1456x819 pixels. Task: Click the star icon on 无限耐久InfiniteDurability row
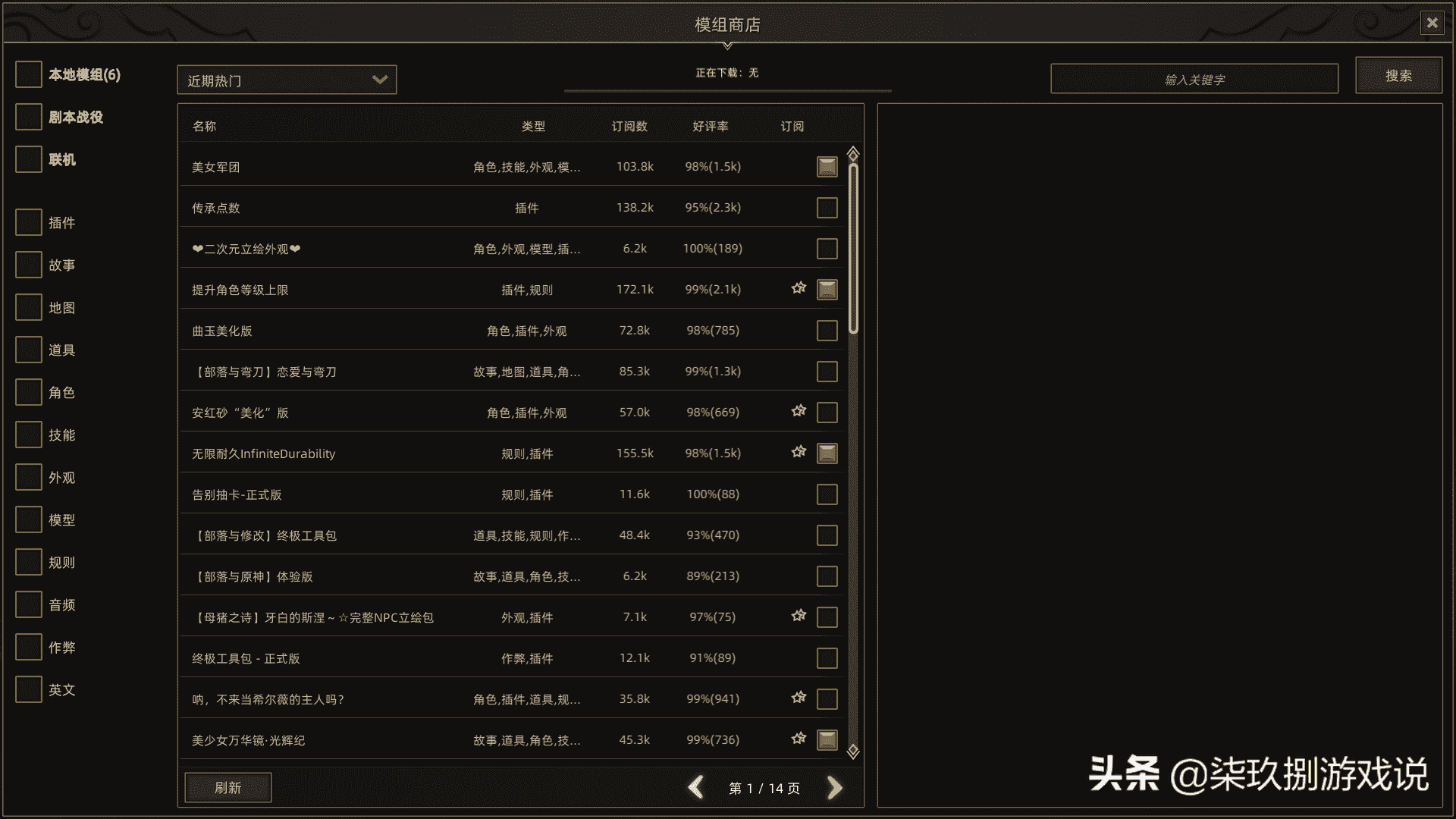tap(799, 452)
